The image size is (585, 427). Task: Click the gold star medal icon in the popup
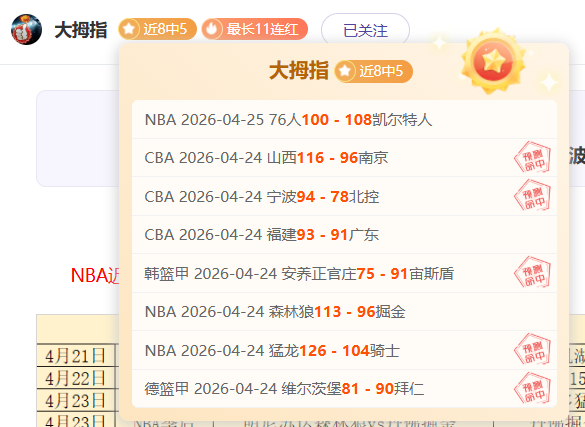(x=493, y=61)
